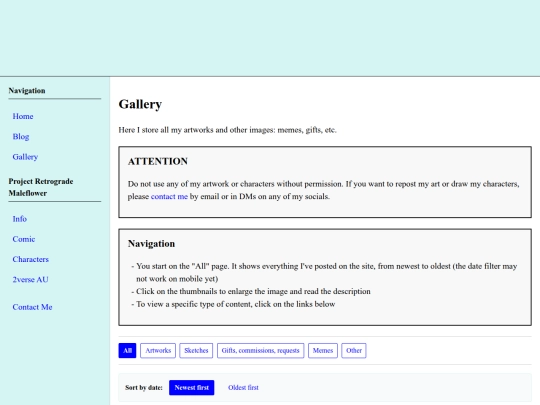This screenshot has height=405, width=540.
Task: Open the Info page link
Action: point(20,219)
